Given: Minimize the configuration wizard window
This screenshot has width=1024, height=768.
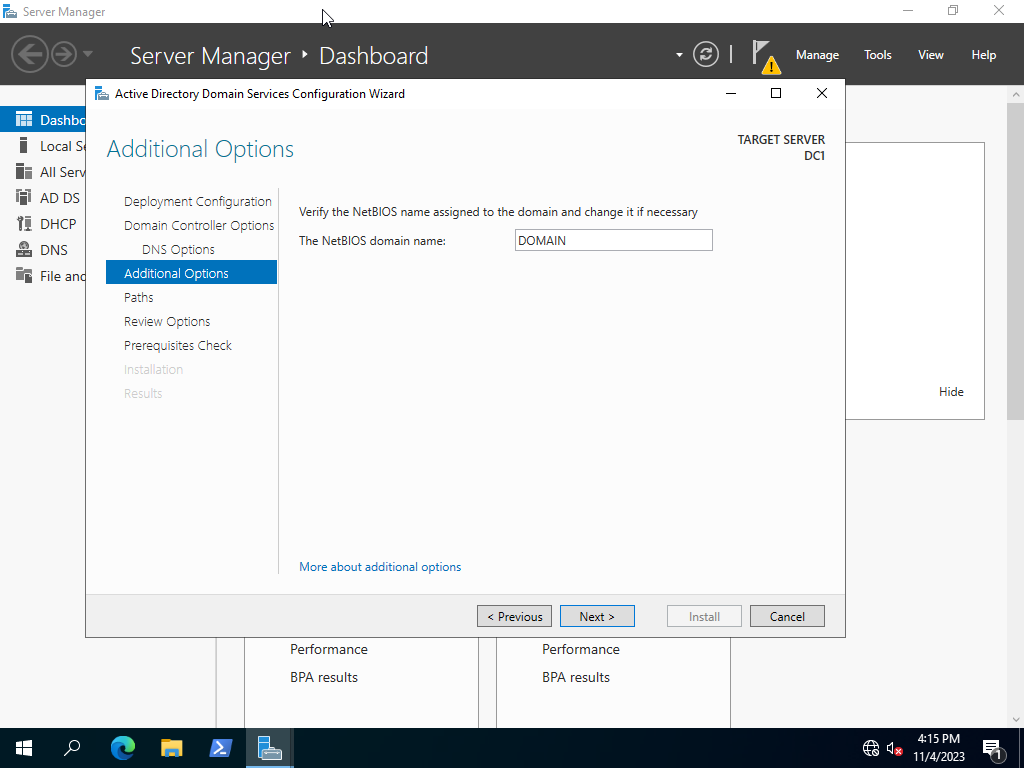Looking at the screenshot, I should coord(731,93).
